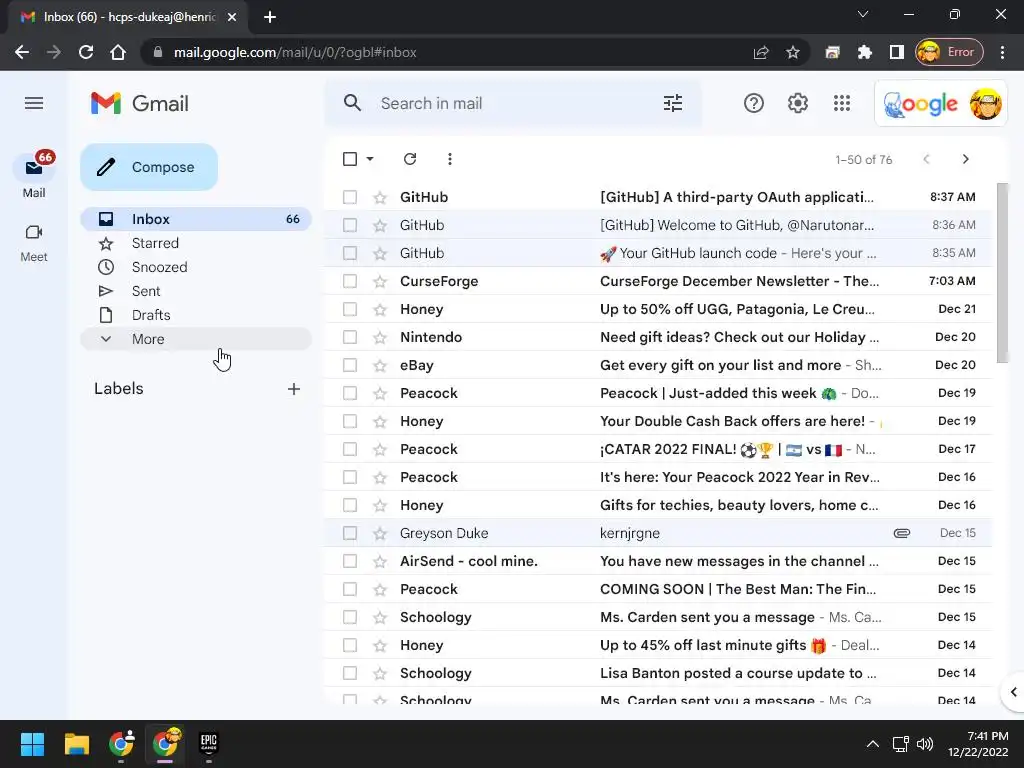The width and height of the screenshot is (1024, 768).
Task: Bookmark this tab star icon
Action: [x=793, y=52]
